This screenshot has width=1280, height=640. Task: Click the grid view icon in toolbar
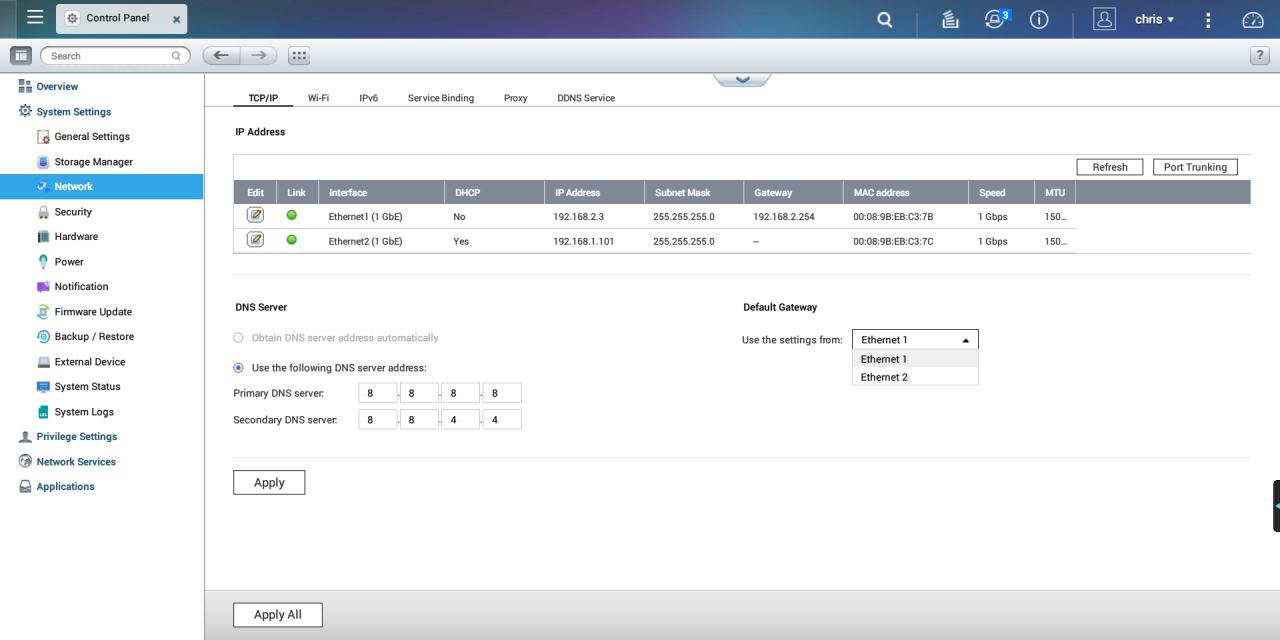(298, 56)
